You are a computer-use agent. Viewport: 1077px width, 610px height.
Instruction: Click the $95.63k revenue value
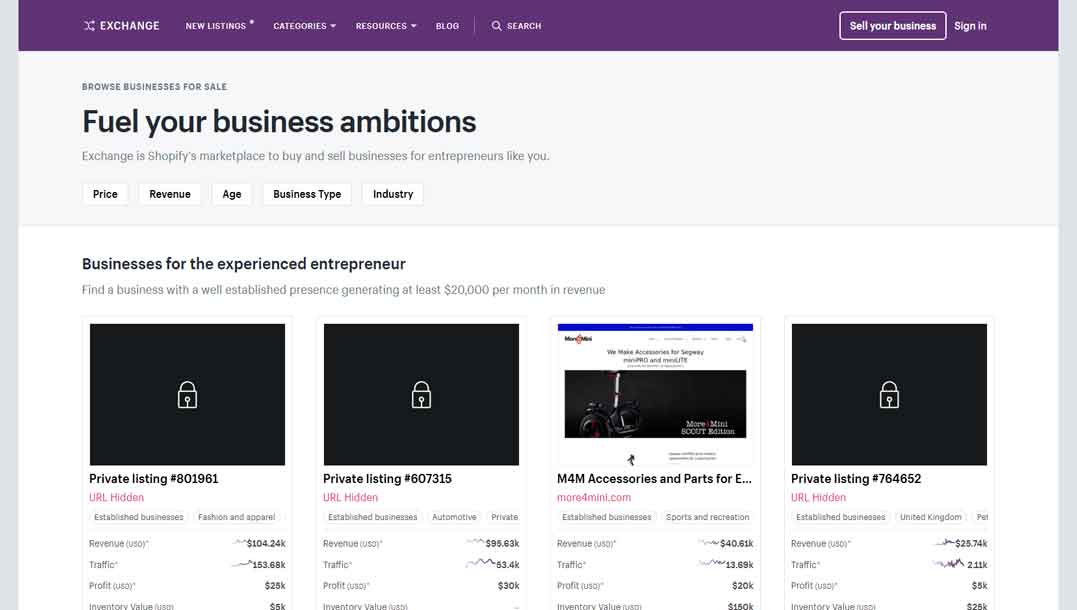pyautogui.click(x=502, y=543)
